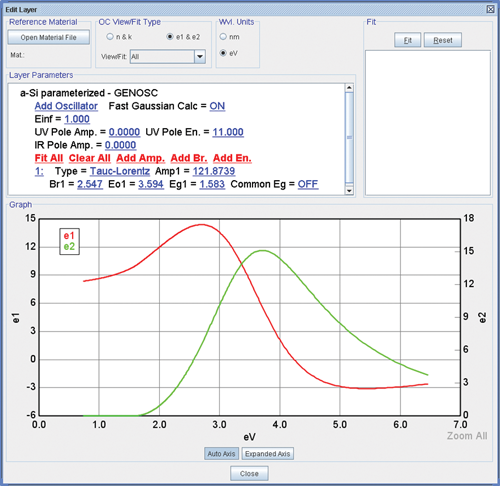Toggle Common Eg OFF link

click(x=308, y=184)
